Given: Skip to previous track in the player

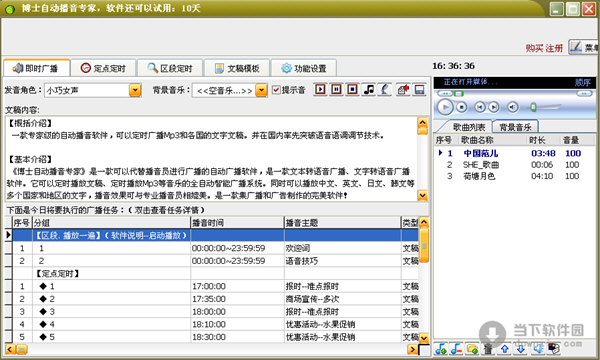Looking at the screenshot, I should (480, 107).
